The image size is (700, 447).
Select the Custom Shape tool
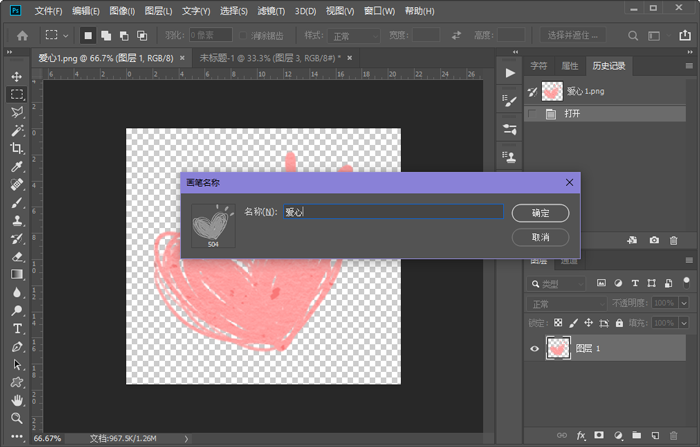[17, 382]
